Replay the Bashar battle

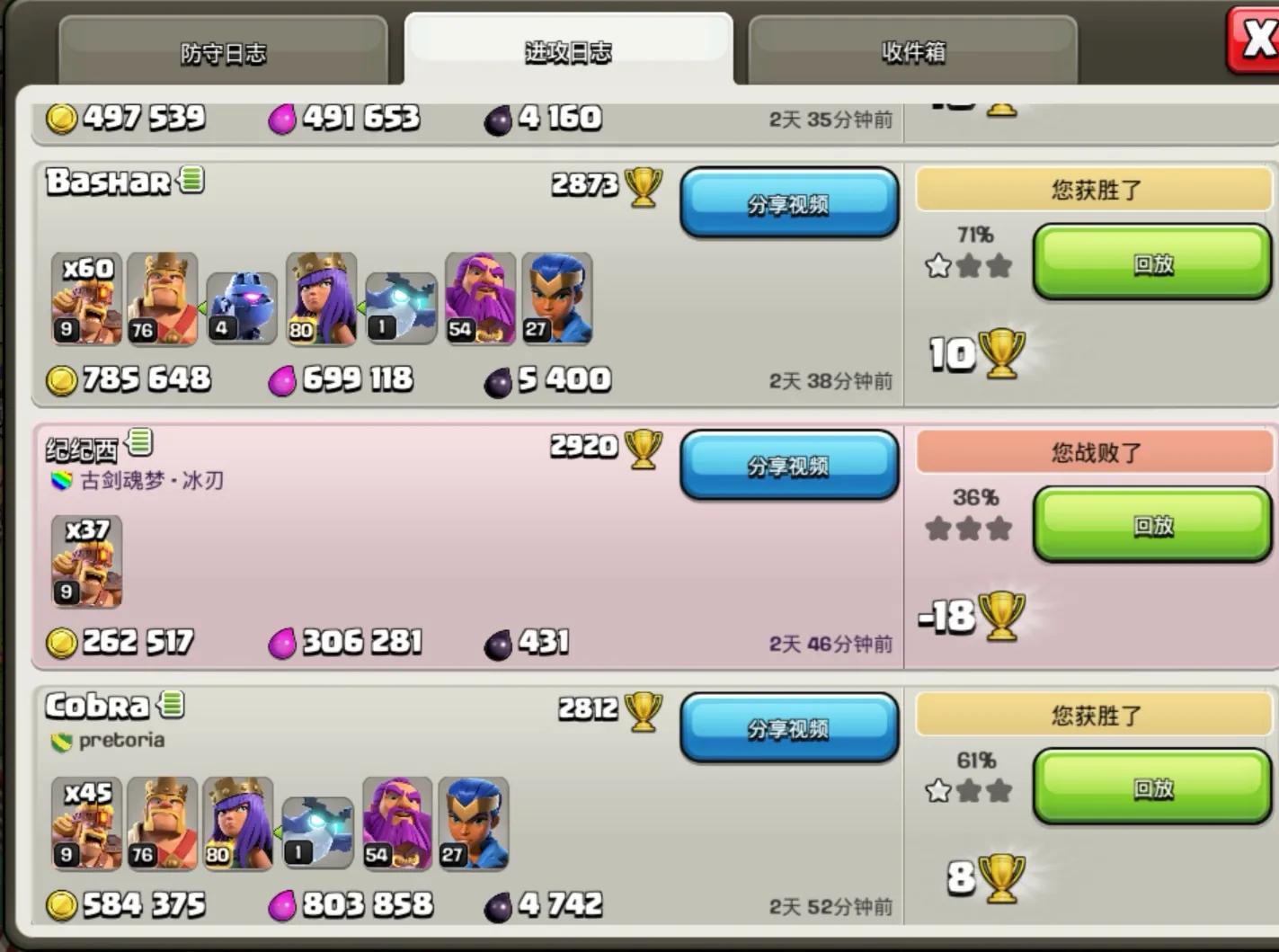pos(1152,262)
